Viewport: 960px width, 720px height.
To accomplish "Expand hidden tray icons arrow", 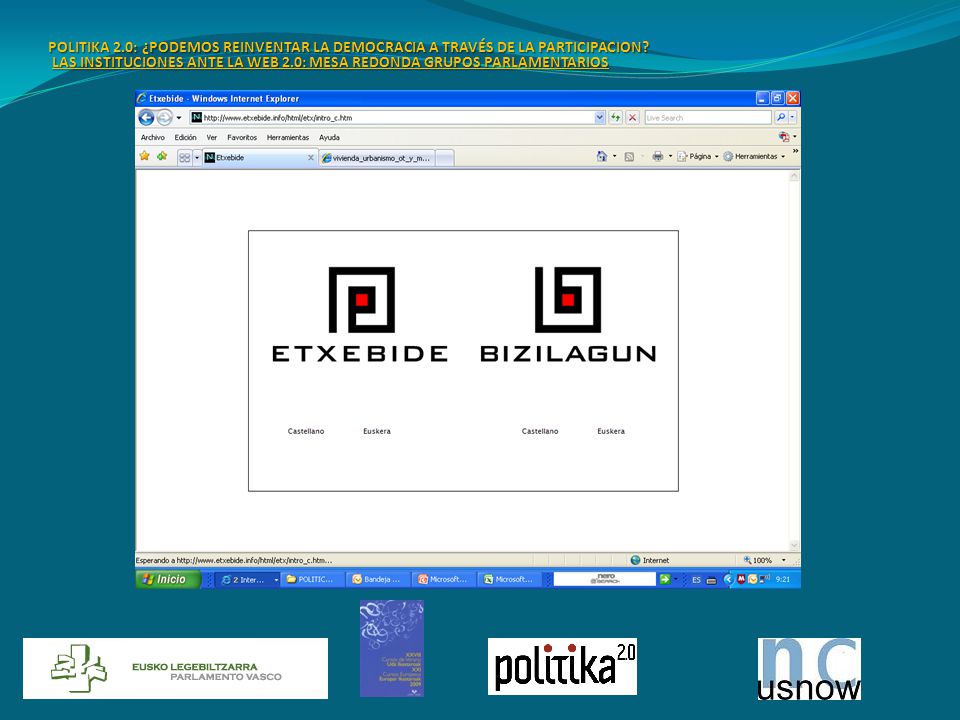I will [x=728, y=579].
